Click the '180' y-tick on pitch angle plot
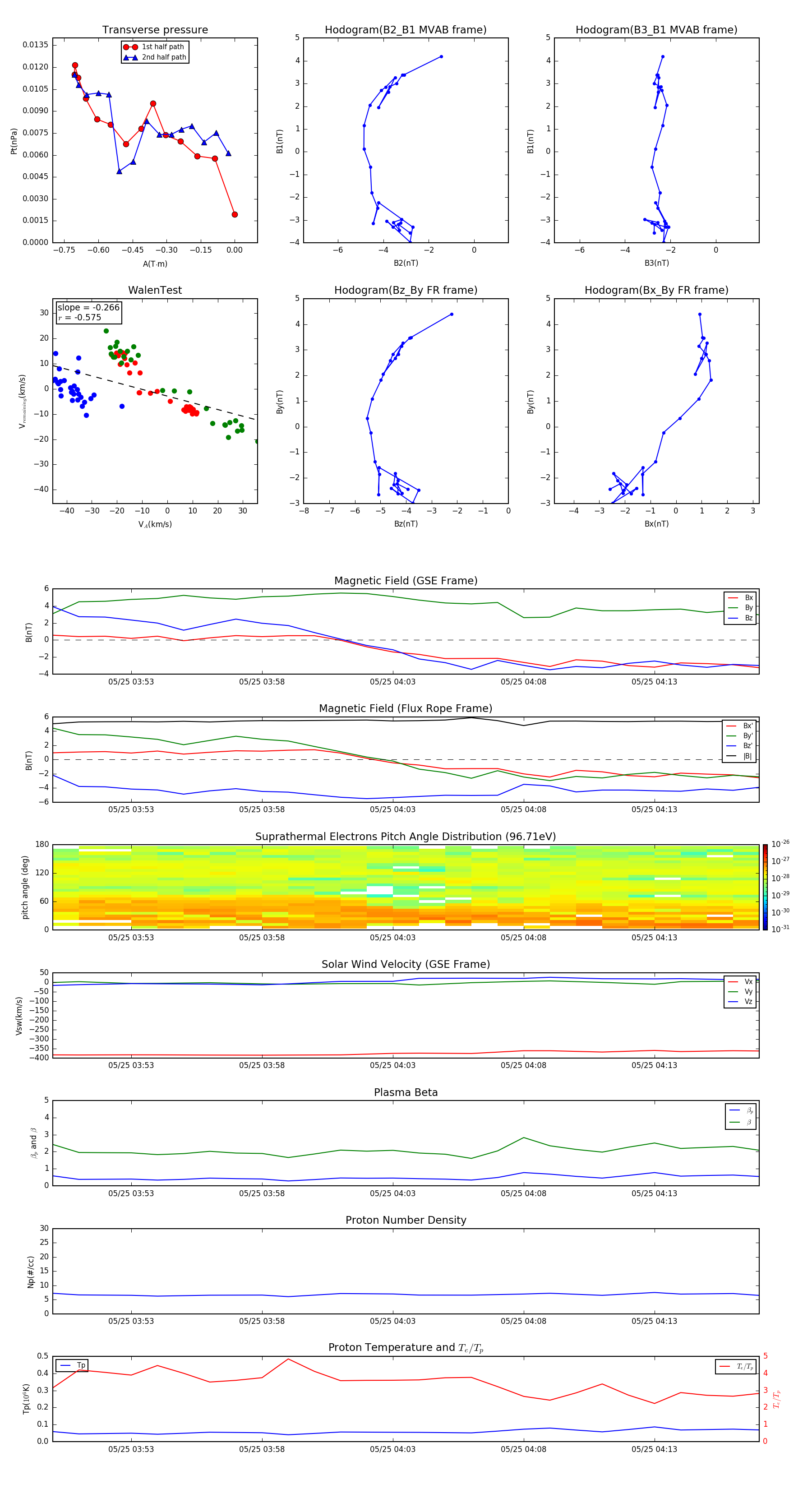Viewport: 812px width, 1489px height. point(42,845)
